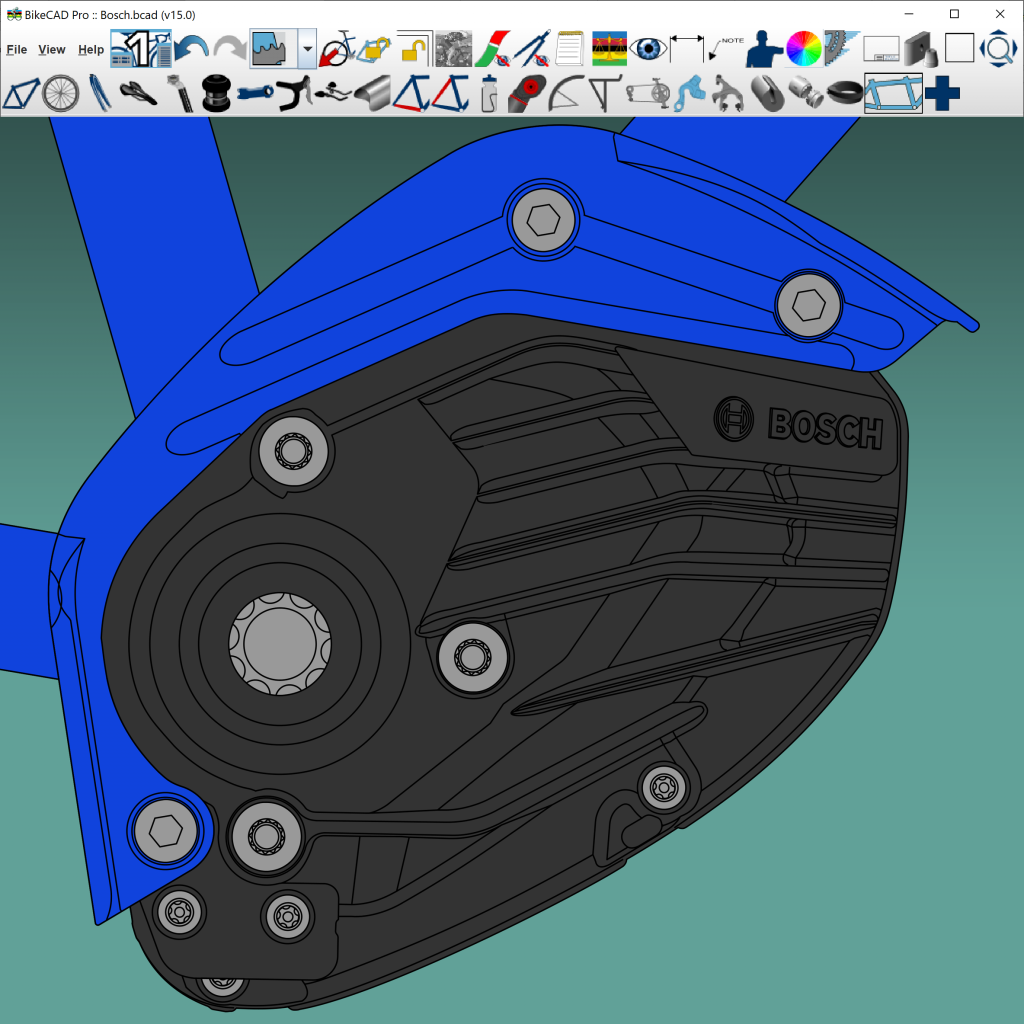1024x1024 pixels.
Task: Select the light blue tandem frame icon
Action: [893, 93]
